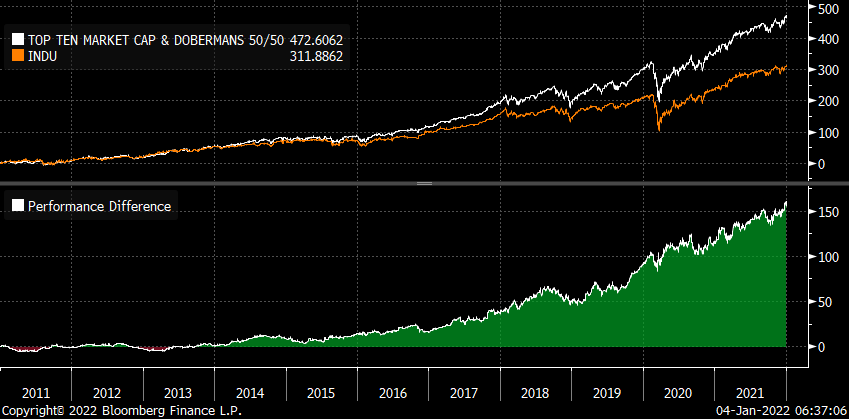The height and width of the screenshot is (419, 849).
Task: Select the 2014 year label on time axis
Action: click(251, 391)
